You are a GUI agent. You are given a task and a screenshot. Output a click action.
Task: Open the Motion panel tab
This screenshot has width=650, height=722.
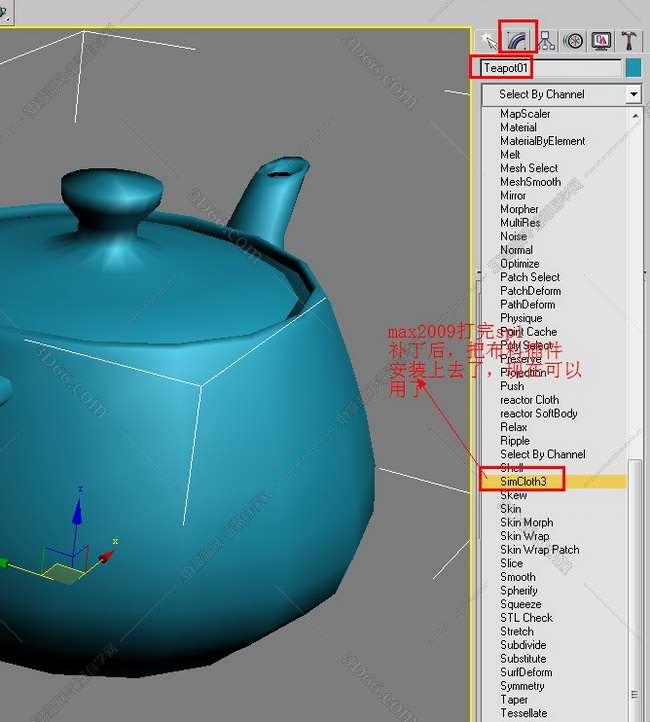click(574, 40)
